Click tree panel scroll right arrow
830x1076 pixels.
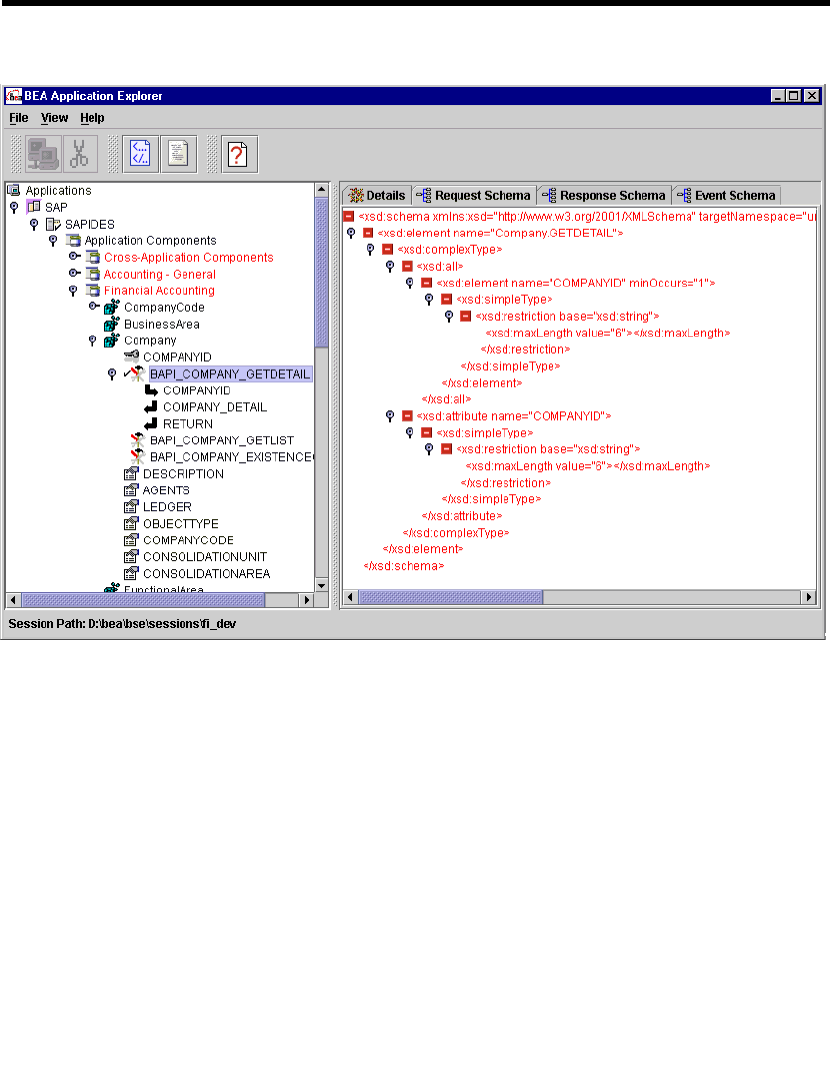(x=307, y=600)
